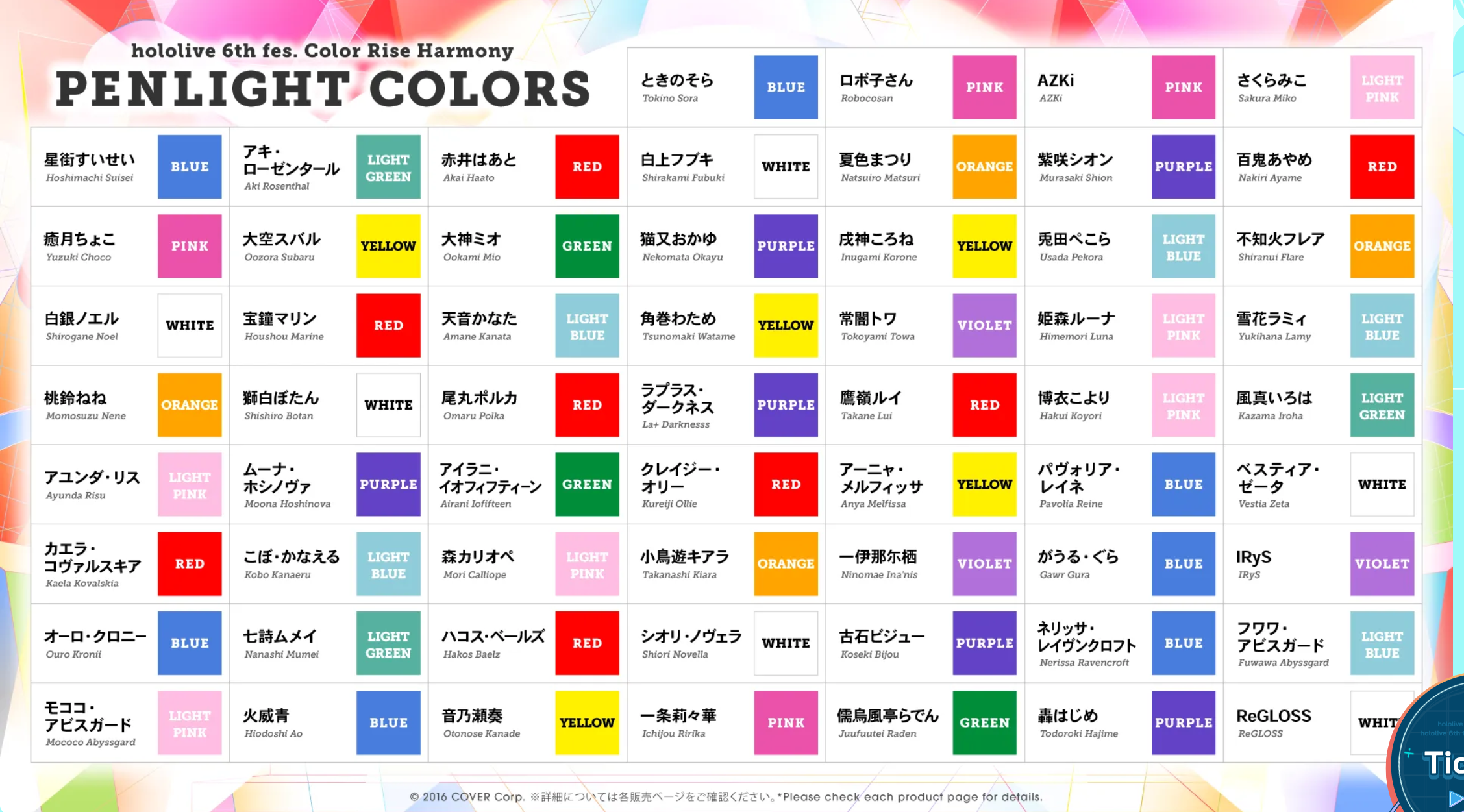Click the "Hakui Koyori" name
The width and height of the screenshot is (1464, 812).
pos(1071,416)
